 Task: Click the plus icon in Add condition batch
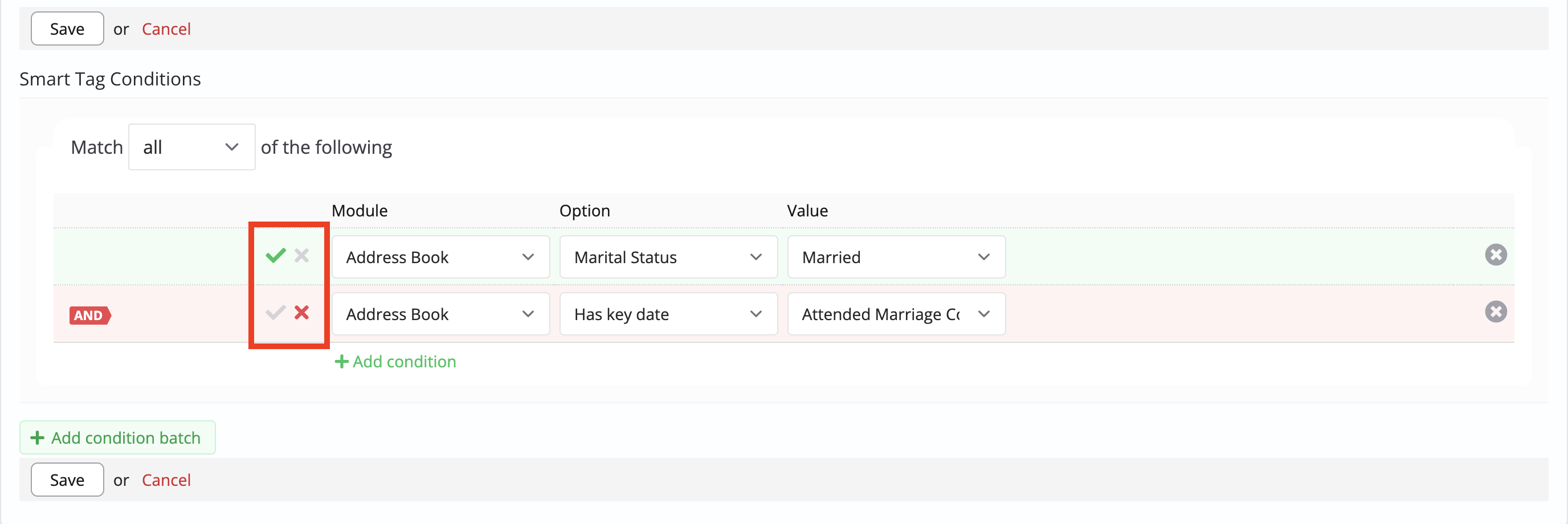tap(37, 438)
